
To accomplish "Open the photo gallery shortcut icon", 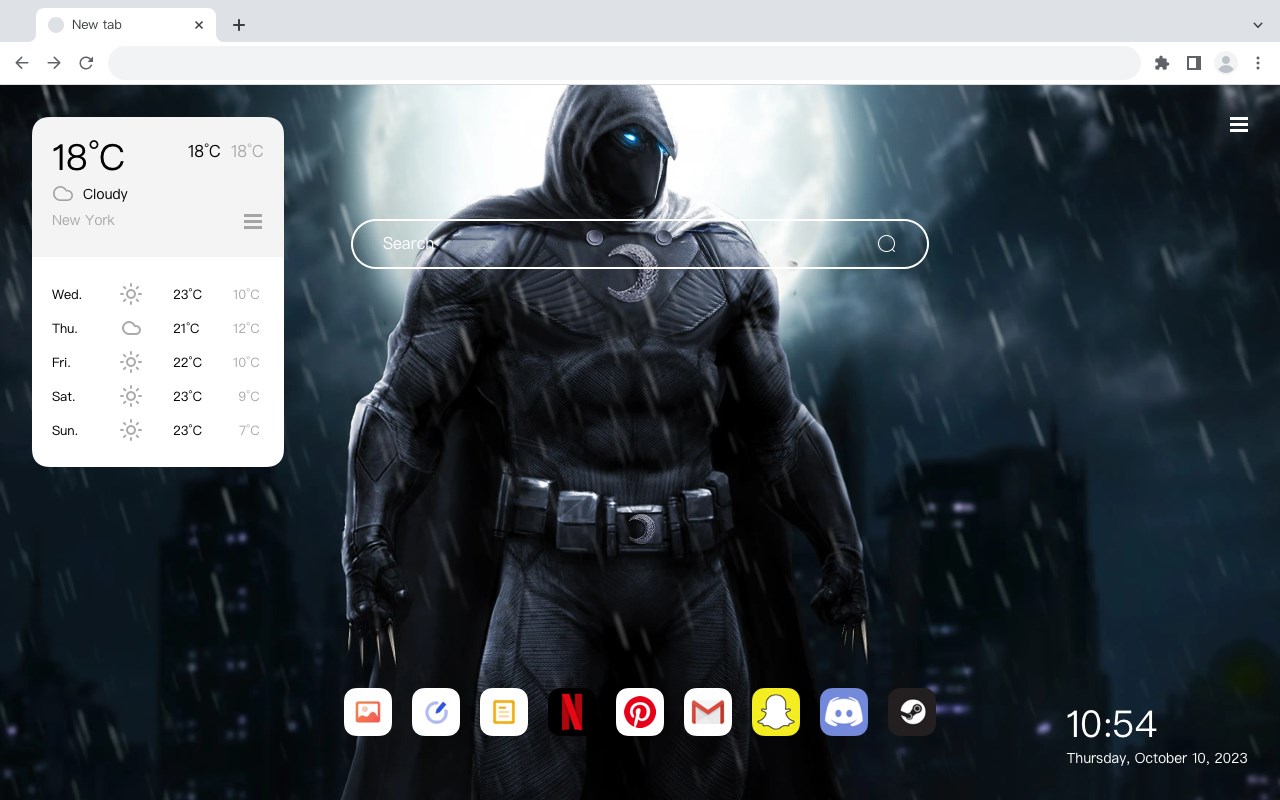I will (x=368, y=712).
